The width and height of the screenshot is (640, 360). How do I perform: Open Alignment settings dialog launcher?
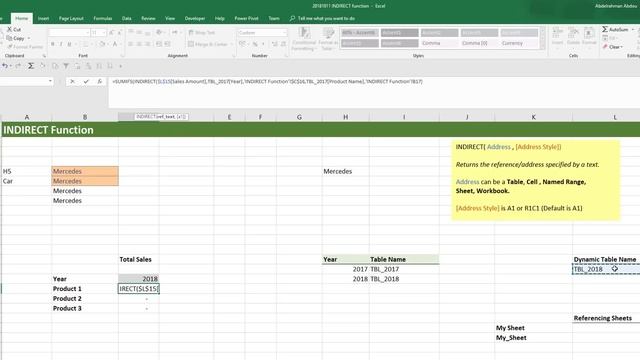tap(233, 56)
